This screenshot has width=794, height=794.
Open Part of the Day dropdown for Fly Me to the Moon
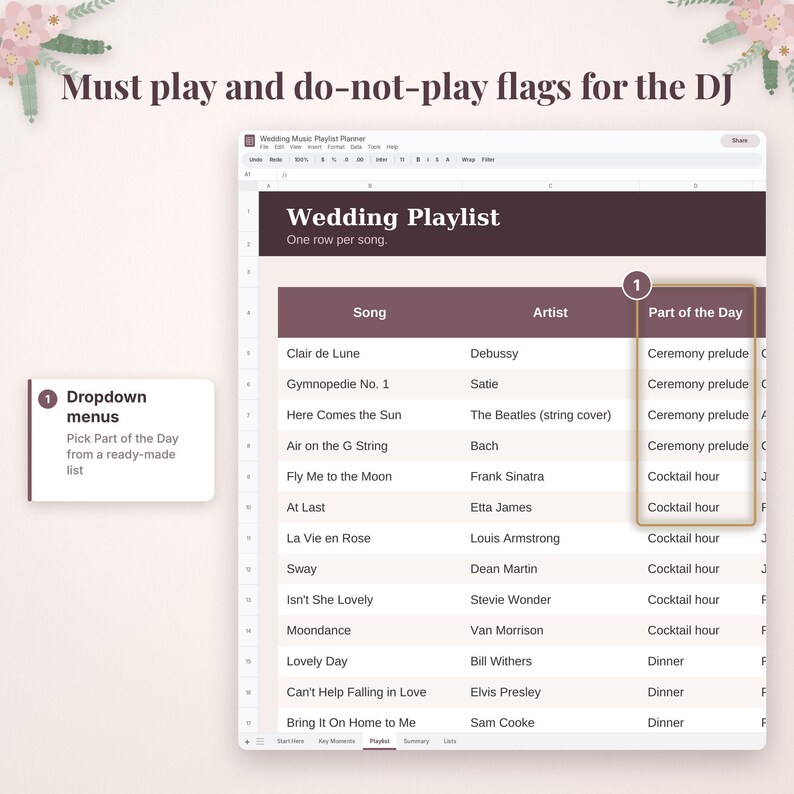tap(697, 477)
